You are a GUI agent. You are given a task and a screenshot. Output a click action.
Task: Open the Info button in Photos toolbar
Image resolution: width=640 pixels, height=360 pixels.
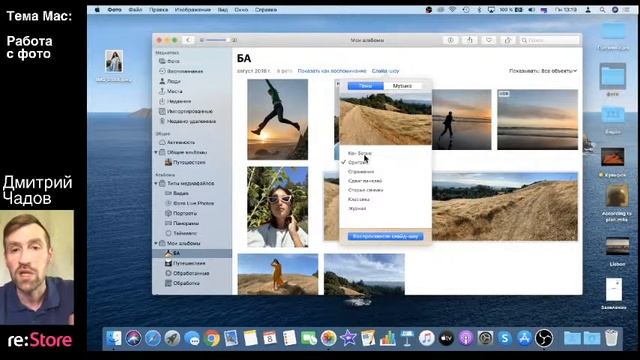(x=451, y=40)
